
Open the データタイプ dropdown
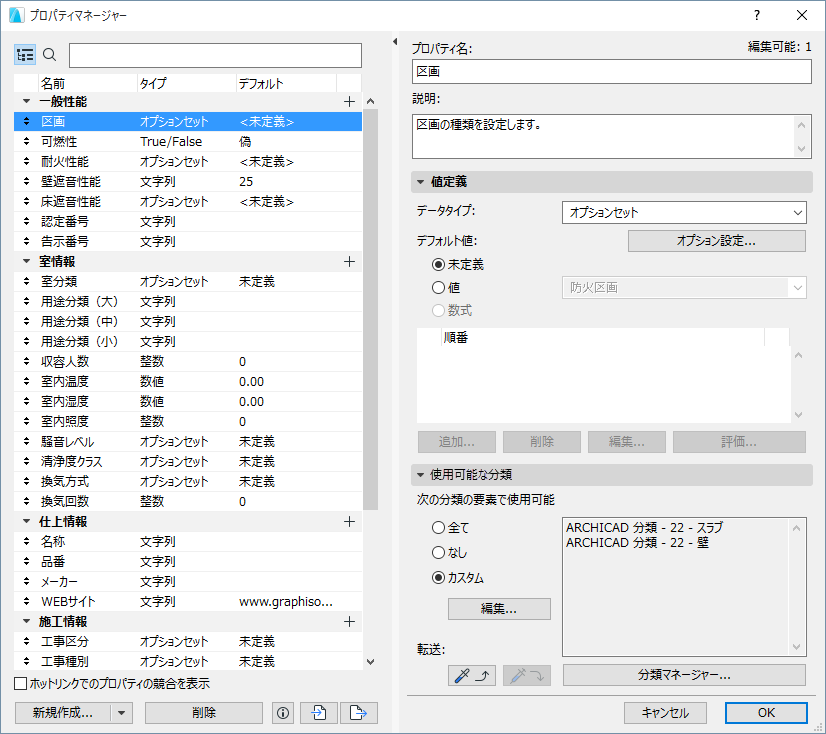pos(684,213)
